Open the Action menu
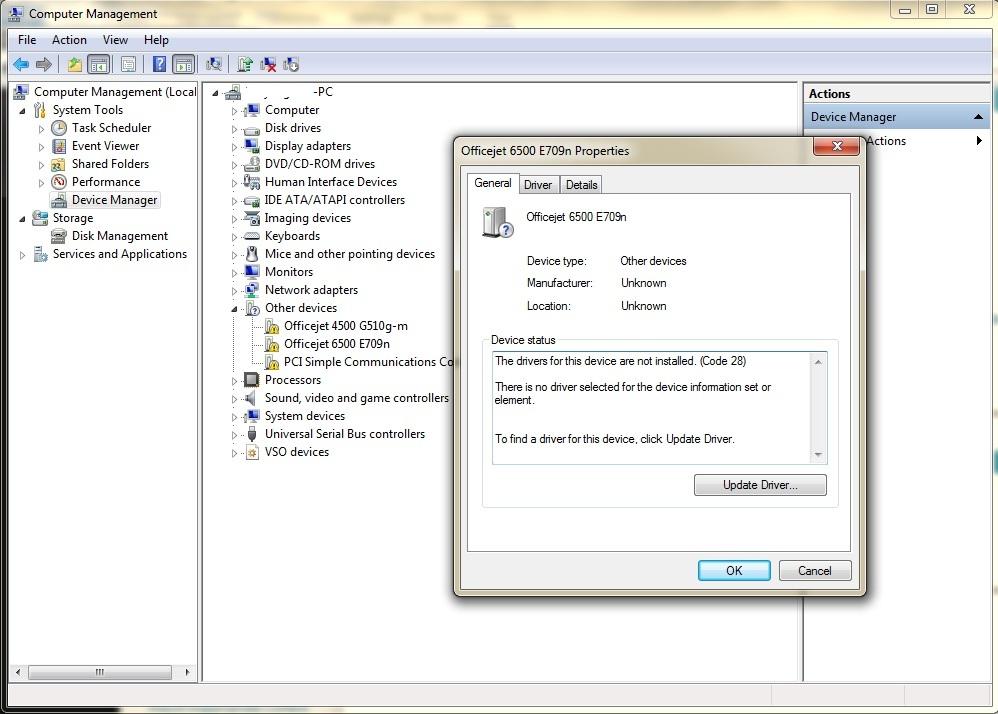Screen dimensions: 998x714 click(69, 40)
